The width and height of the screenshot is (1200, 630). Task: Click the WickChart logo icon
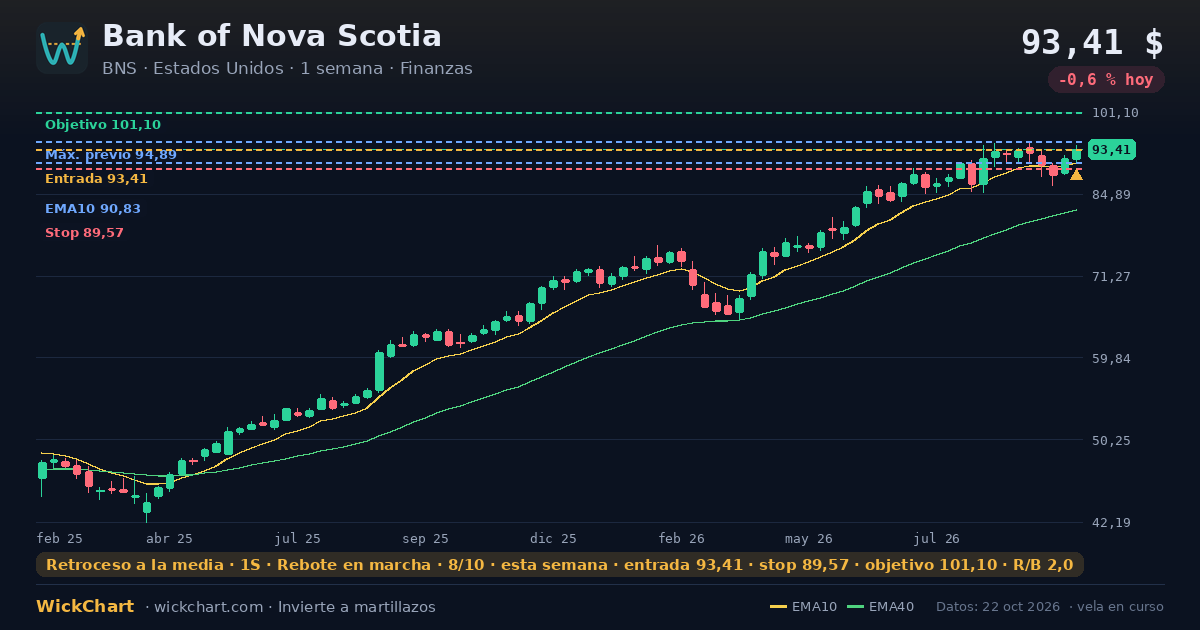click(62, 48)
